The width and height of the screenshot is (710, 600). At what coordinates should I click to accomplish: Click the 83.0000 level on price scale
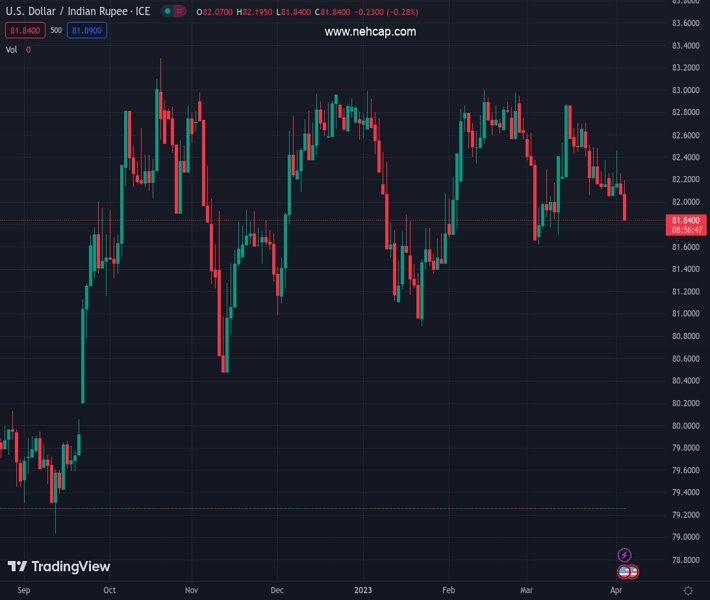coord(685,90)
